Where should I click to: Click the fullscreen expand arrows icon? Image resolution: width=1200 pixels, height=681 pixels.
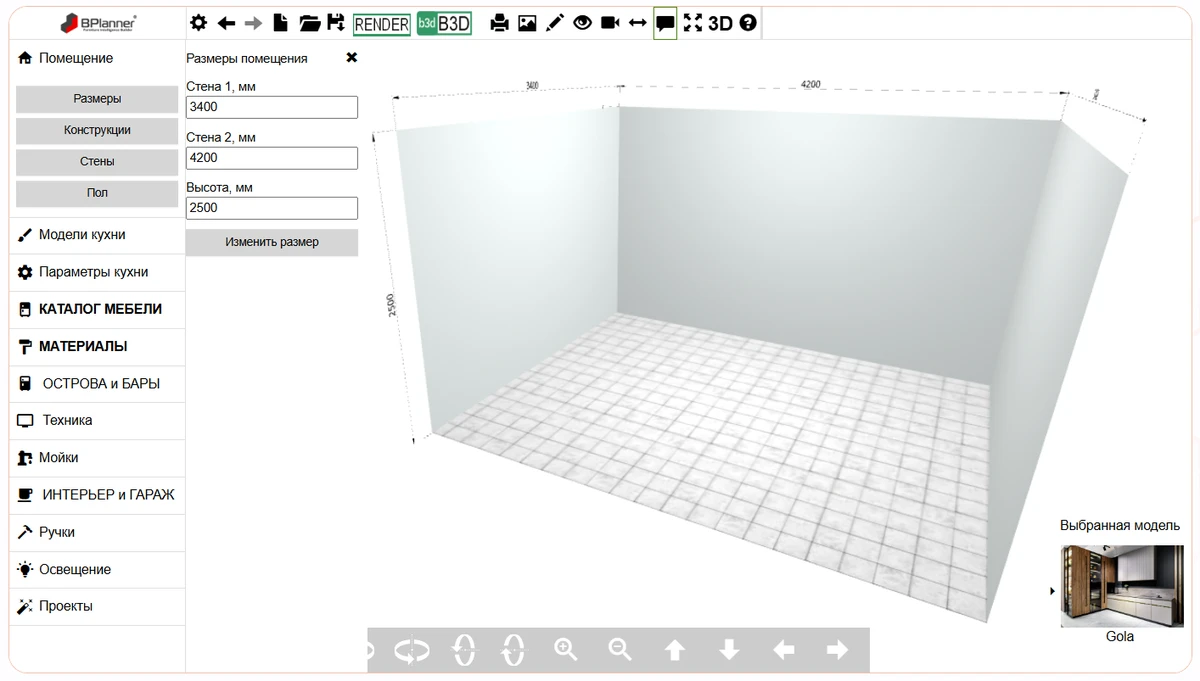[x=693, y=24]
